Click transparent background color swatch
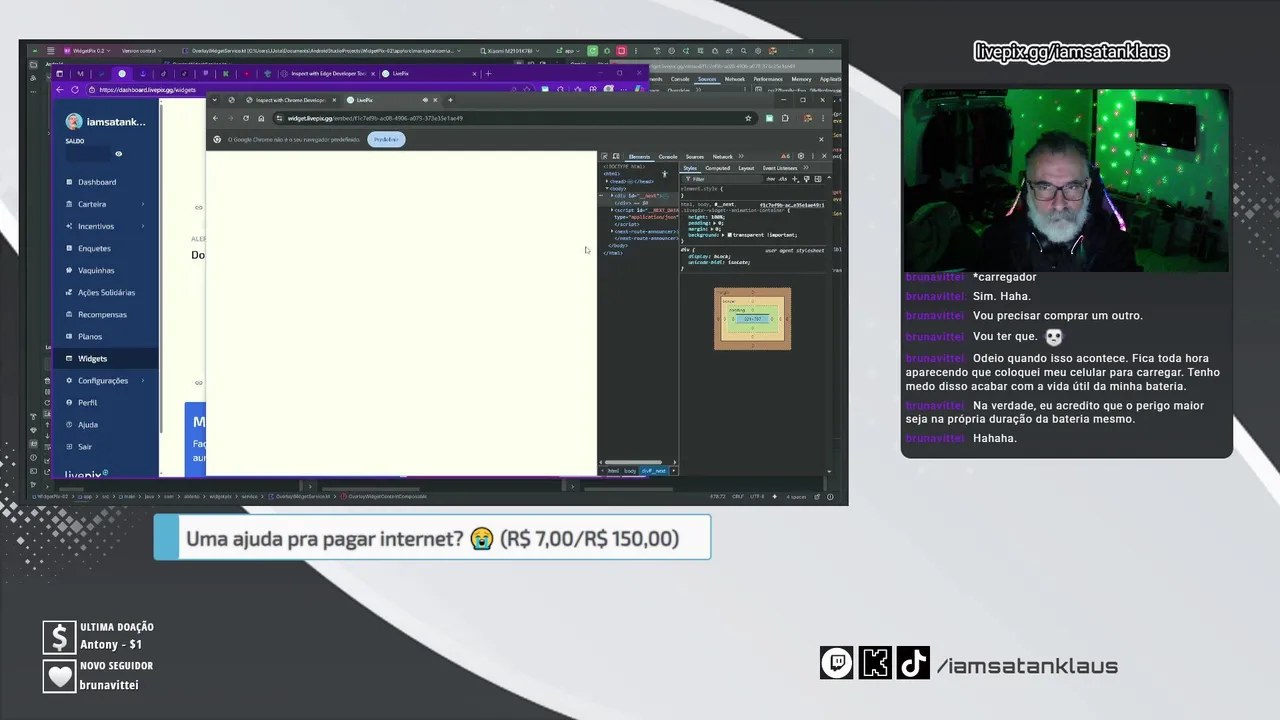Screen dimensions: 1280x720 point(730,235)
